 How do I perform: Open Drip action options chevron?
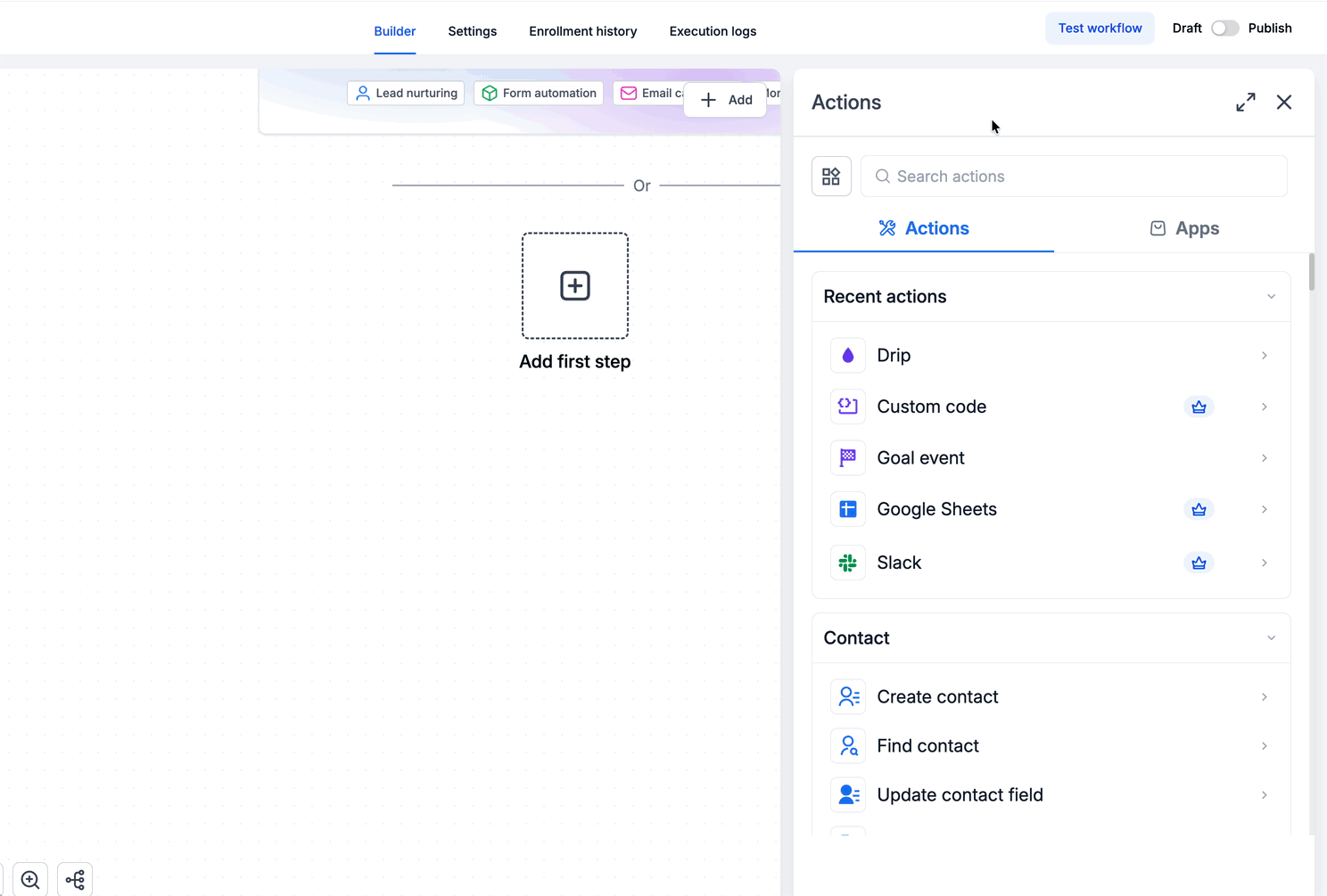(x=1265, y=356)
